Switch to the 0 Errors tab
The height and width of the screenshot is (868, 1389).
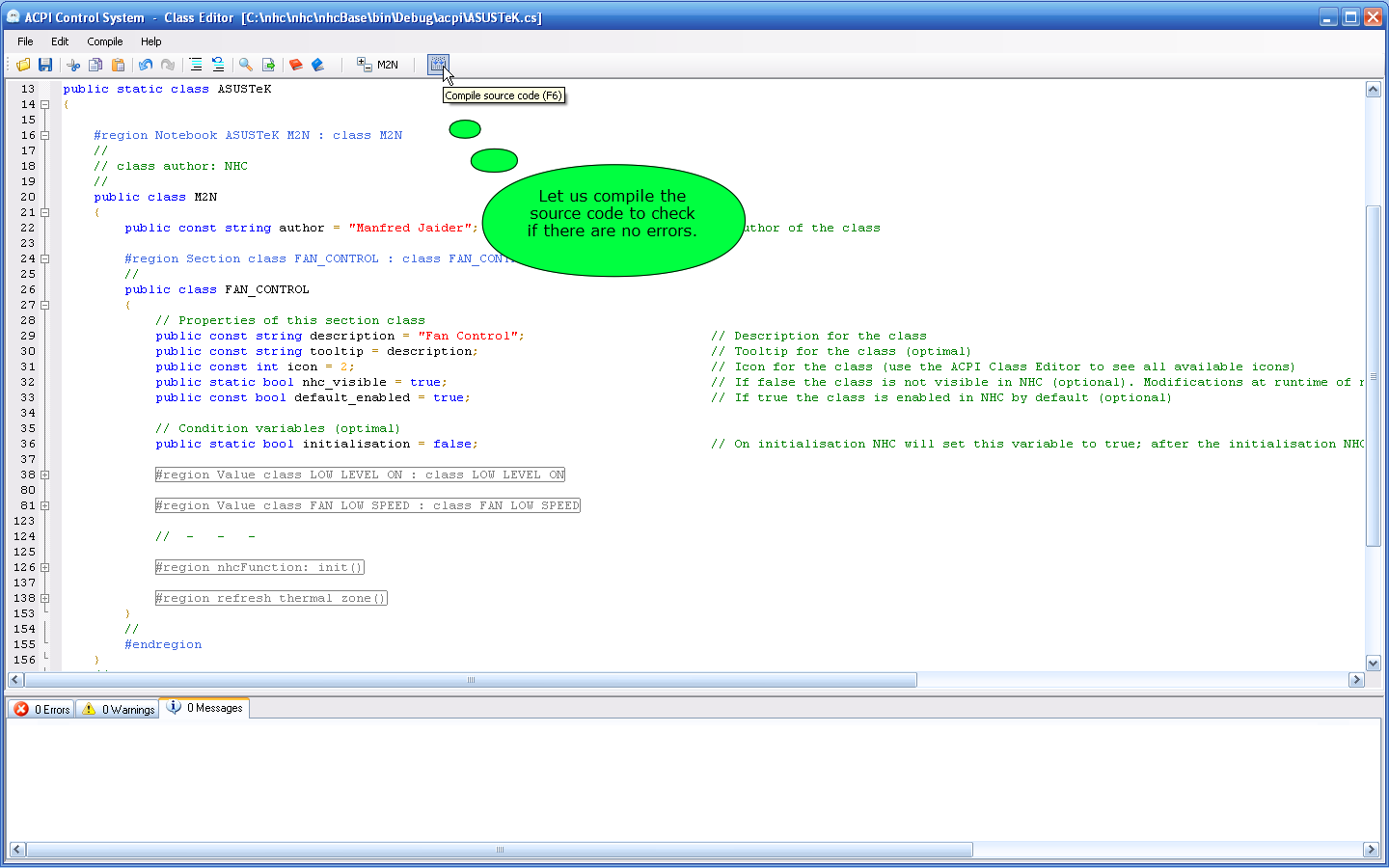[42, 709]
